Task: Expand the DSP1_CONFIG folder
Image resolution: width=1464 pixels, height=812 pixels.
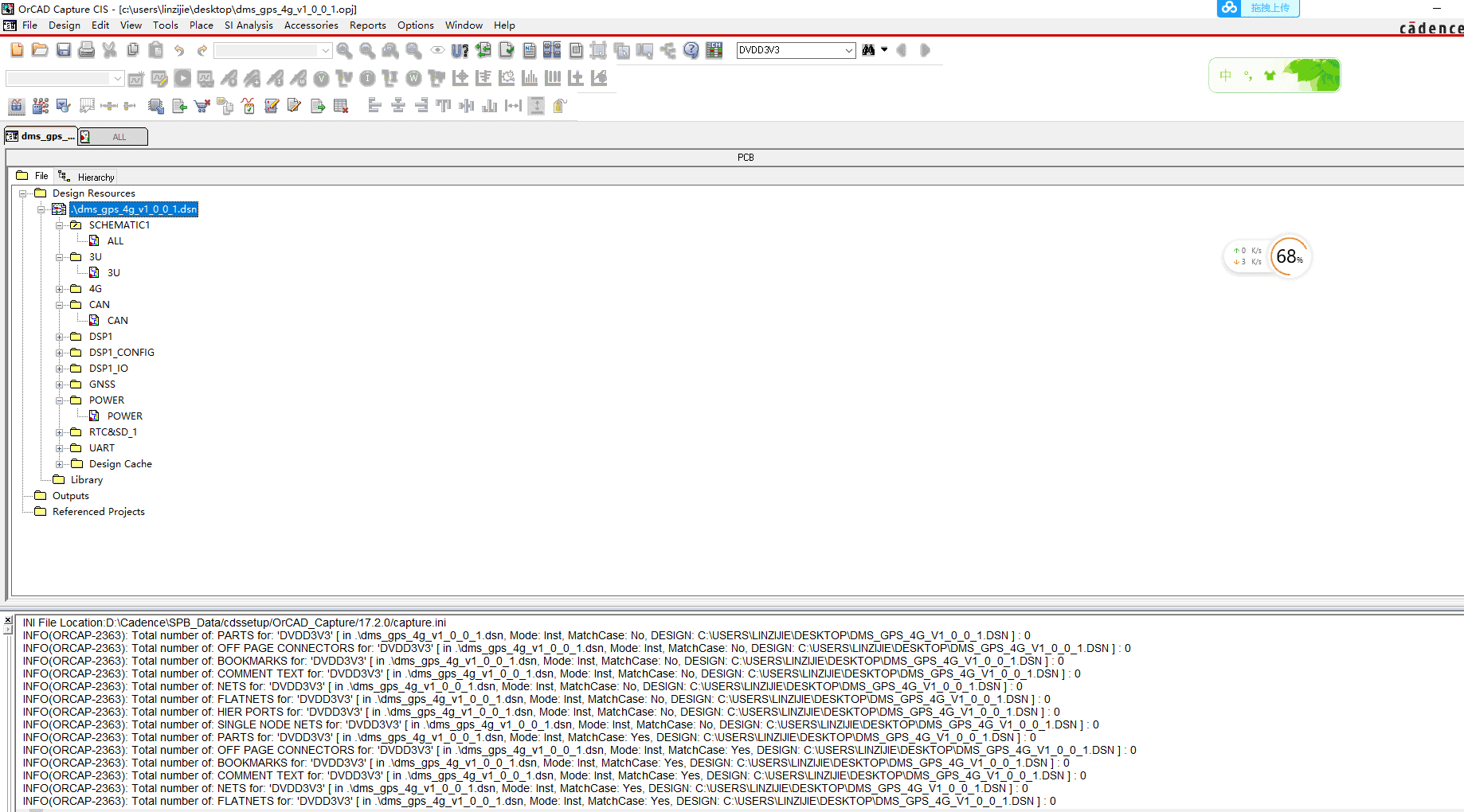Action: (x=60, y=353)
